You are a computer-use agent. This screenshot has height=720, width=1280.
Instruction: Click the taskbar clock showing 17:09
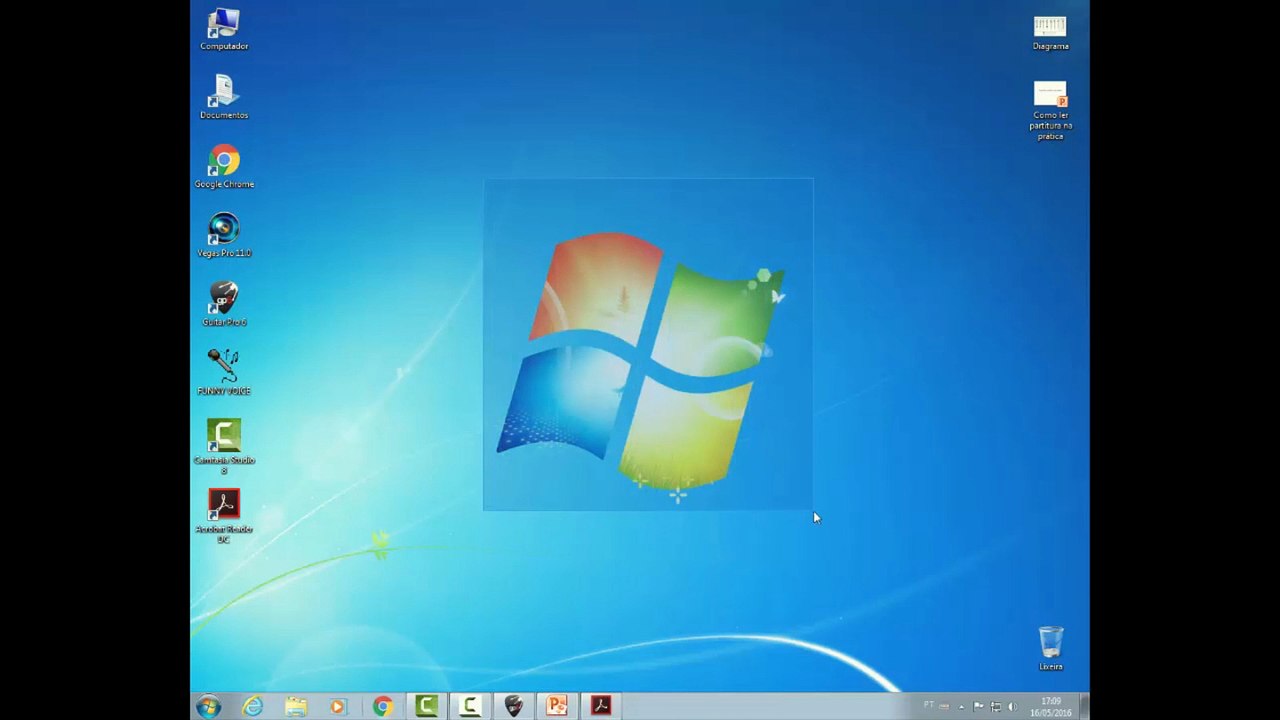pyautogui.click(x=1051, y=707)
